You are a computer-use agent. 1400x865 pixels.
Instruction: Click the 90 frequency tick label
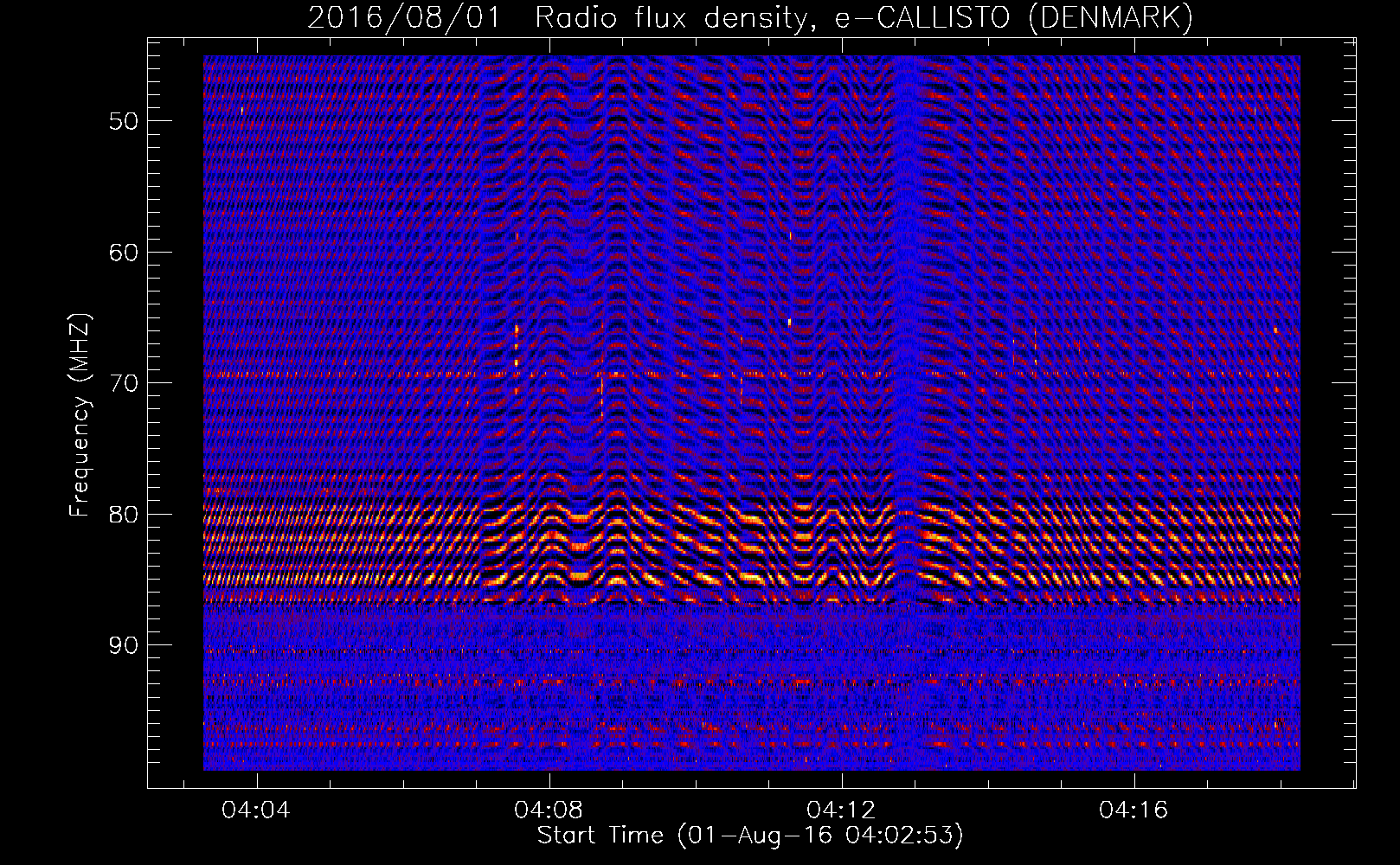click(x=124, y=645)
